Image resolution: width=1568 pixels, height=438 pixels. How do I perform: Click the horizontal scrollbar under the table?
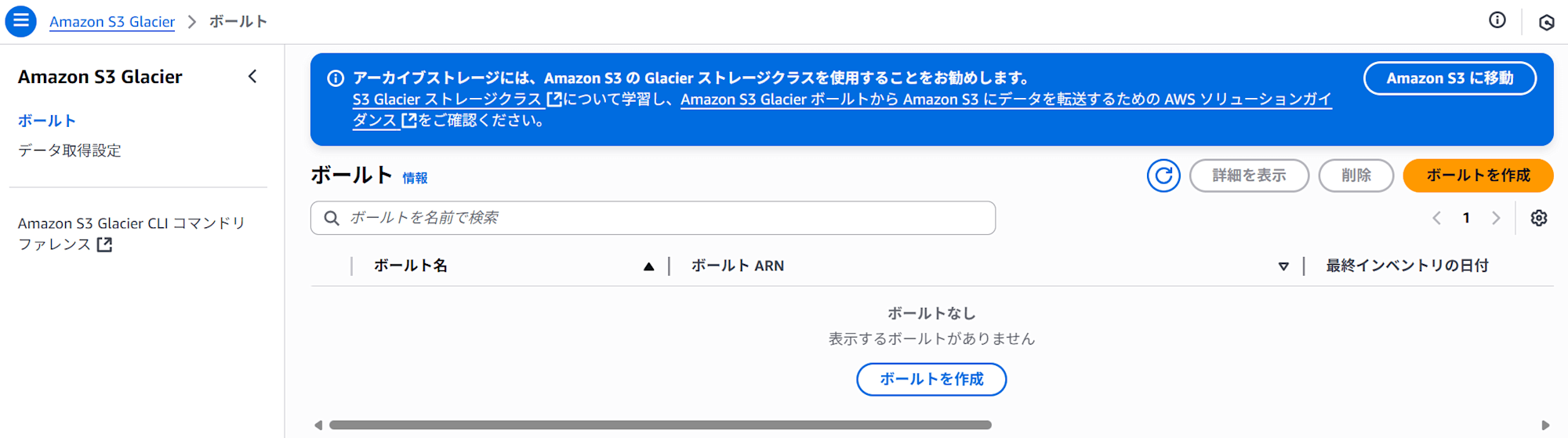(x=659, y=425)
